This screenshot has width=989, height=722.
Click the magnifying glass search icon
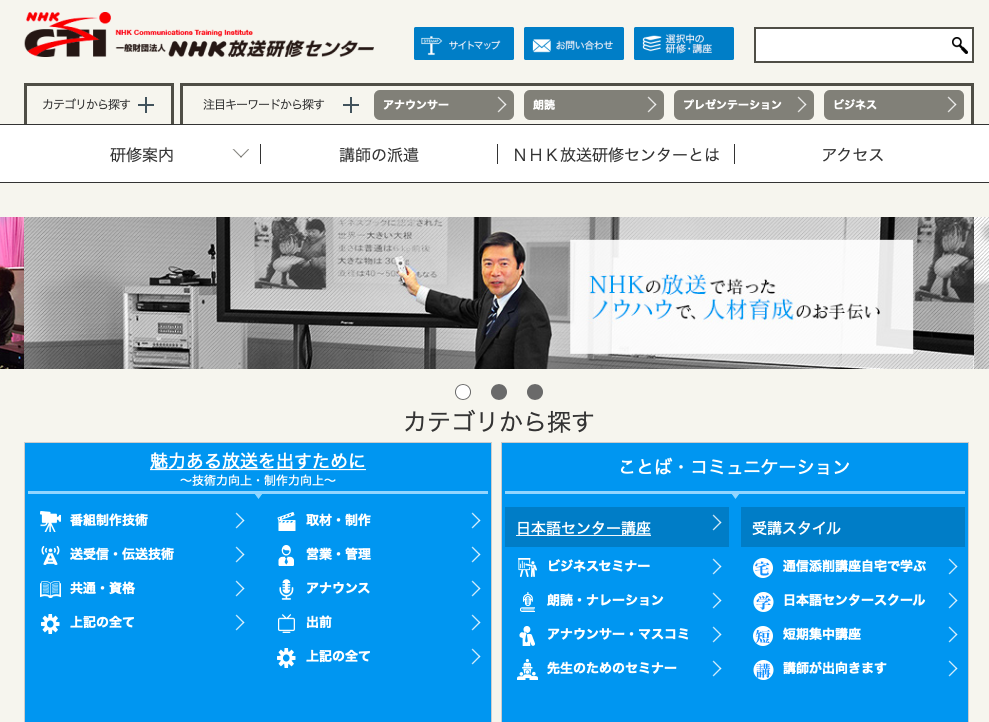(959, 45)
